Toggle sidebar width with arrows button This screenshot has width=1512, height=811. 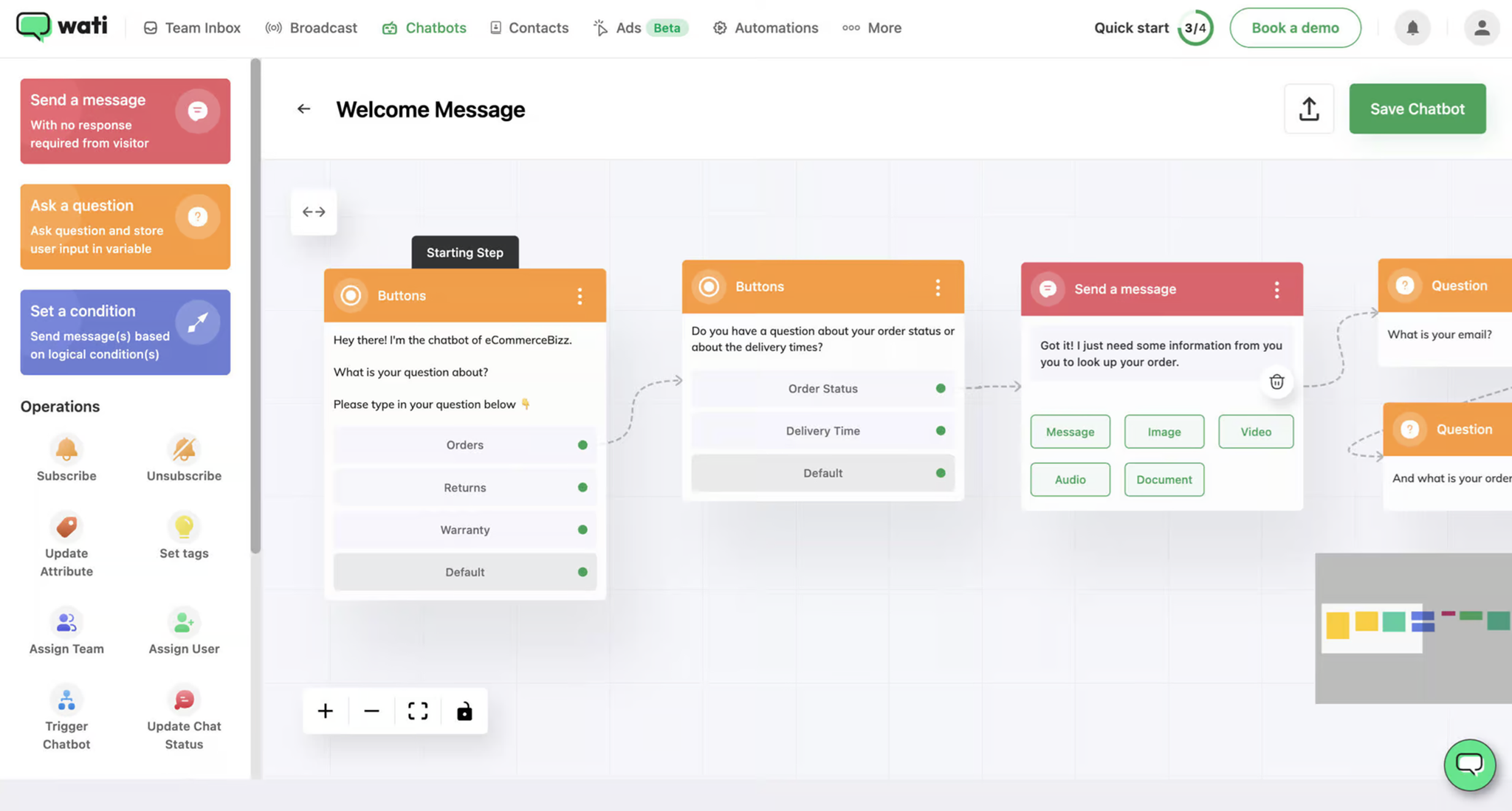tap(314, 212)
